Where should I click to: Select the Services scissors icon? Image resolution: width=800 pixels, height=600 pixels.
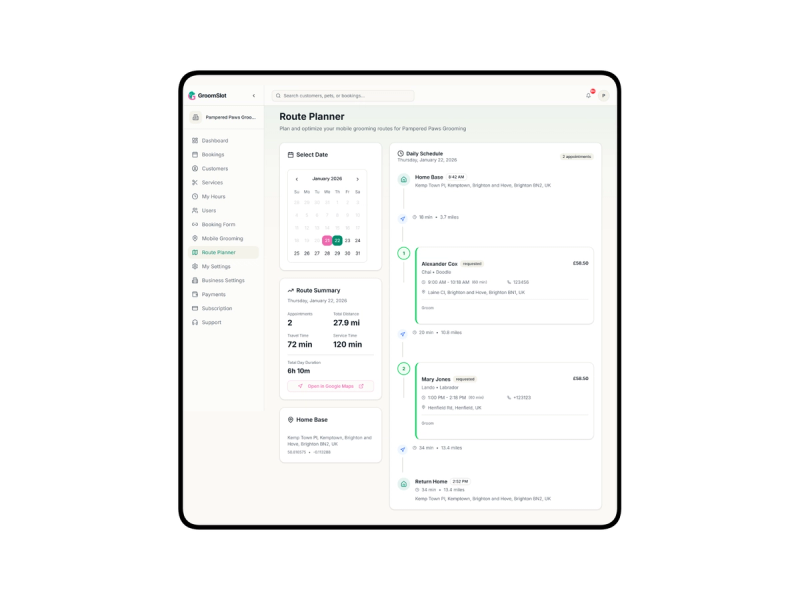pos(197,182)
